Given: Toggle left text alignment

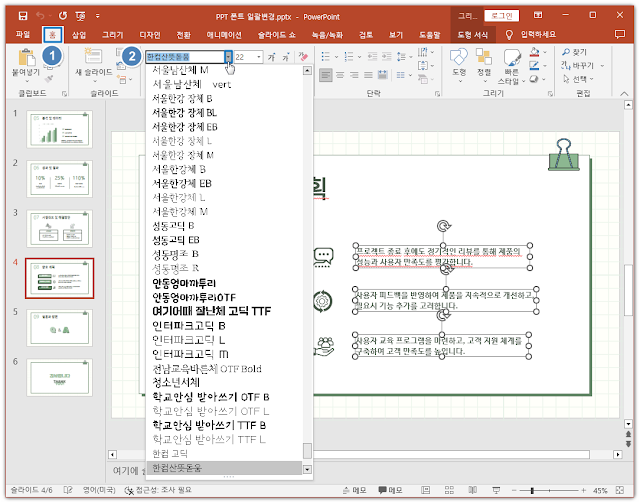Looking at the screenshot, I should (325, 75).
